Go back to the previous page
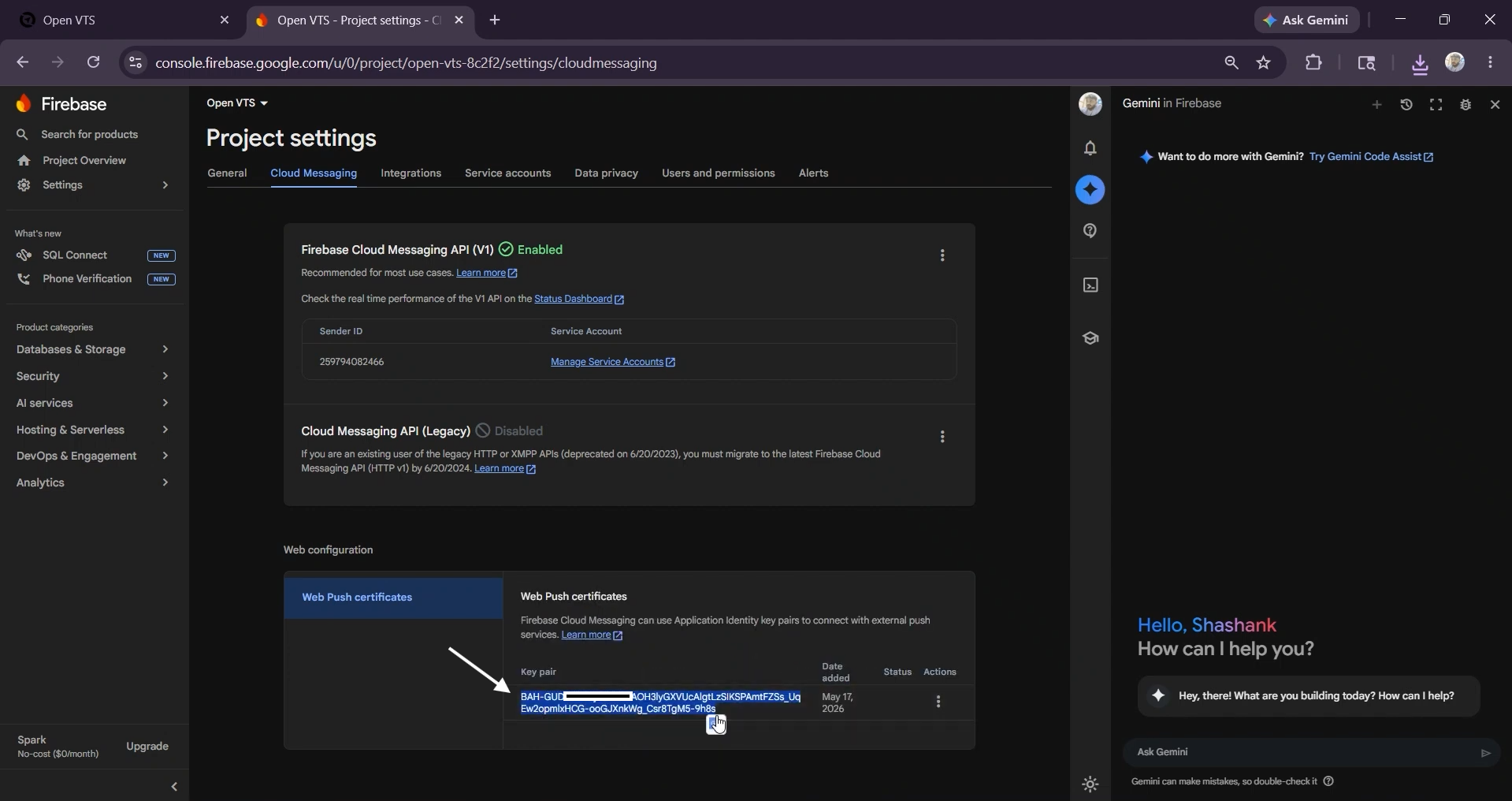The height and width of the screenshot is (801, 1512). [x=22, y=62]
